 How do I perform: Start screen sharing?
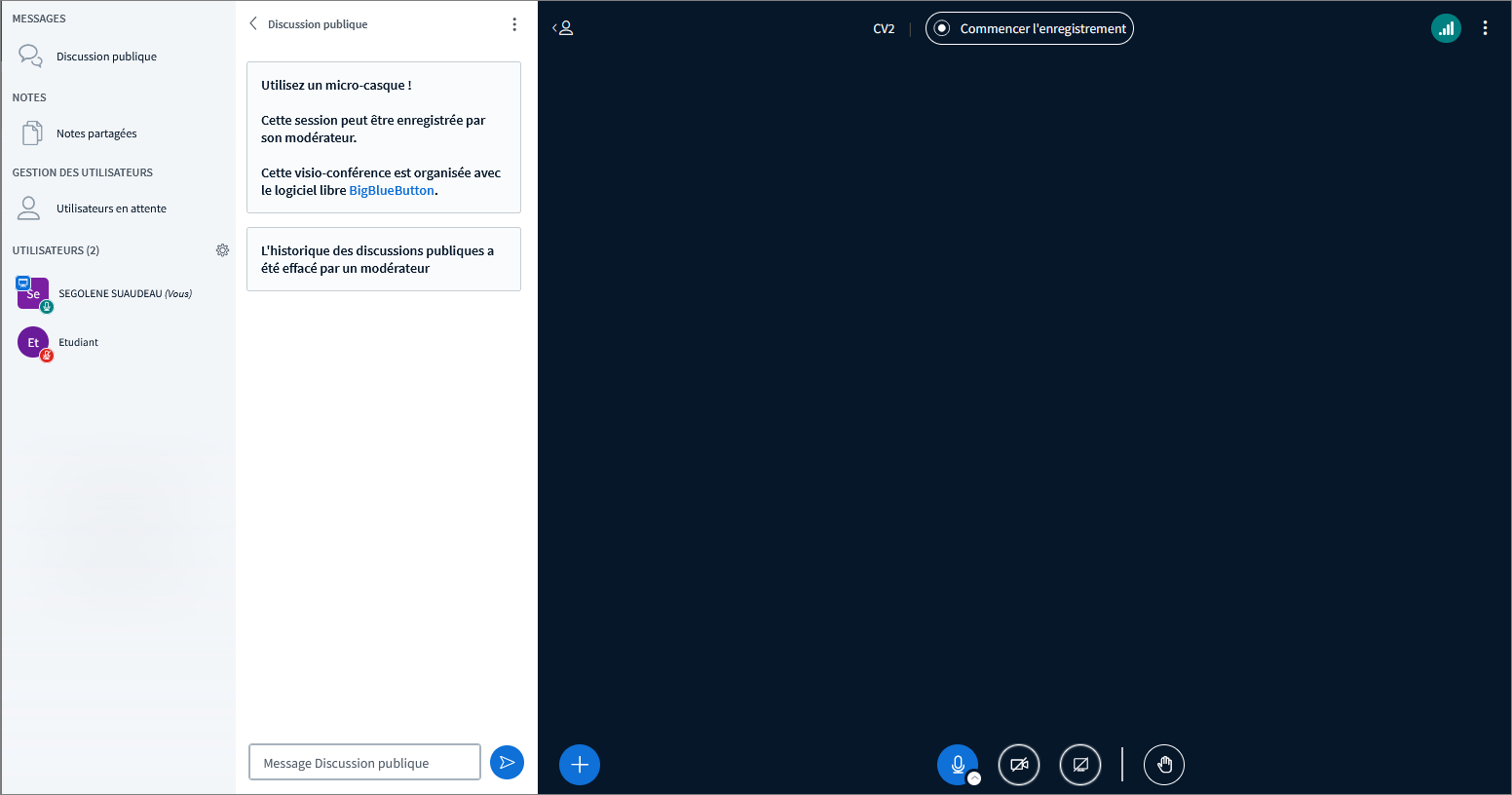pyautogui.click(x=1080, y=765)
